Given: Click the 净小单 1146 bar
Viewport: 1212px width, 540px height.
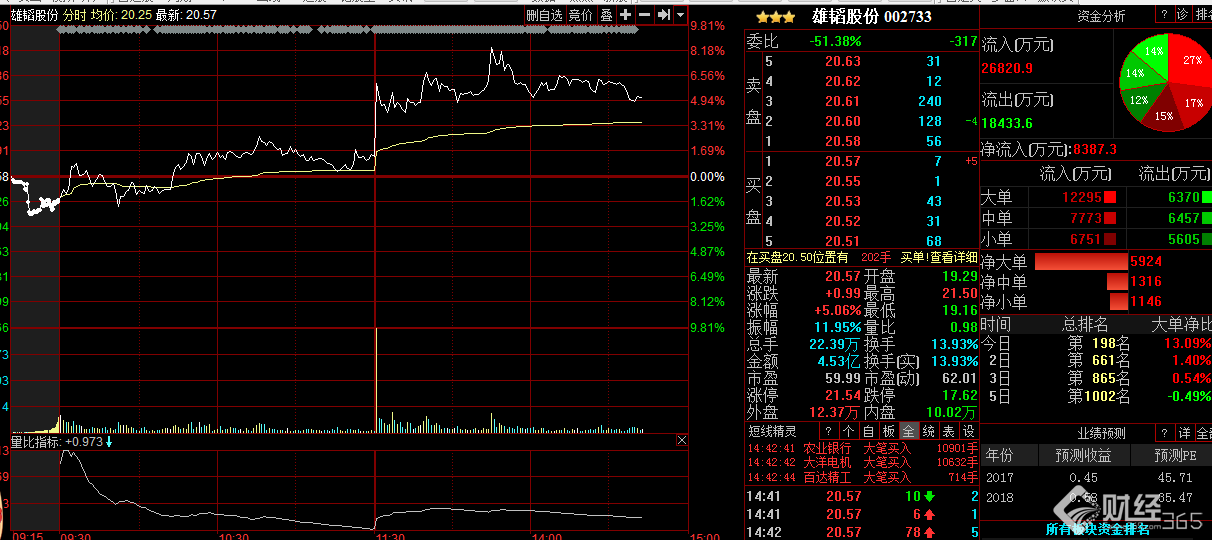Looking at the screenshot, I should pyautogui.click(x=1118, y=301).
